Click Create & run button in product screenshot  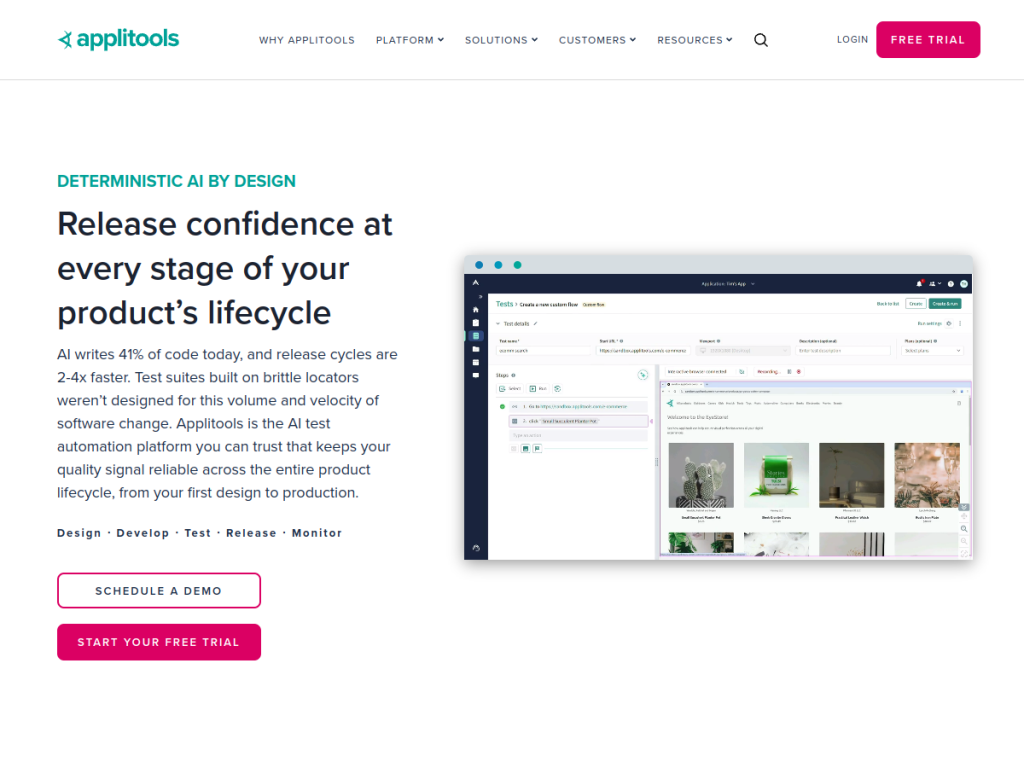click(945, 304)
